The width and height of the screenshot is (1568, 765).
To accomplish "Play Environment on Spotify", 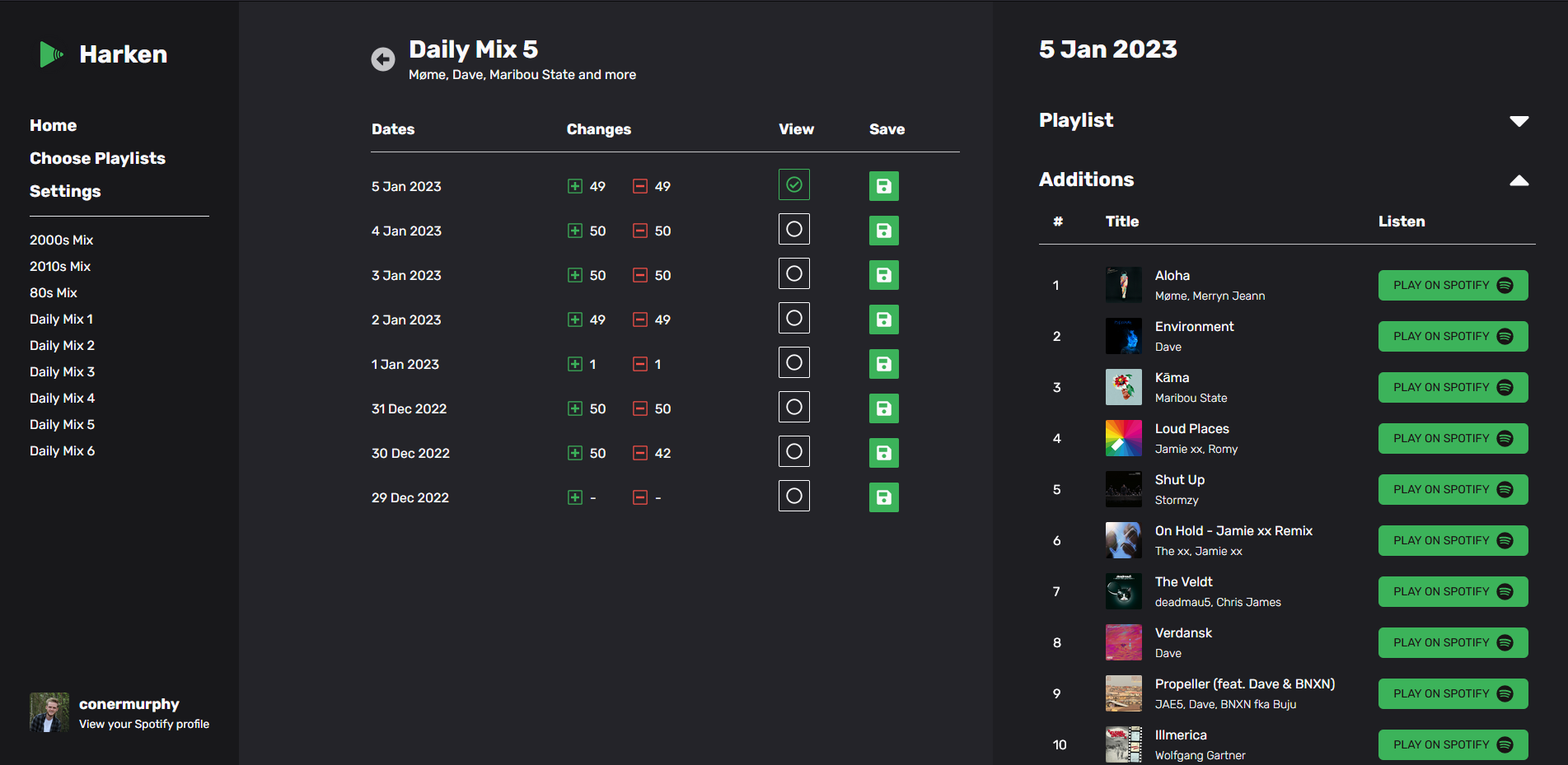I will pos(1453,336).
